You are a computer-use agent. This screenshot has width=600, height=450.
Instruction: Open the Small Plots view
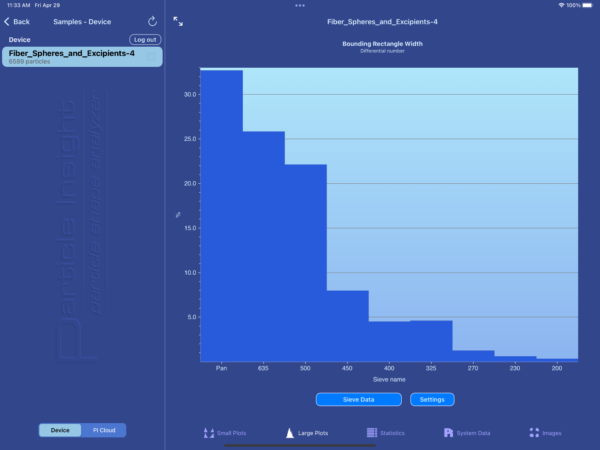pyautogui.click(x=225, y=433)
